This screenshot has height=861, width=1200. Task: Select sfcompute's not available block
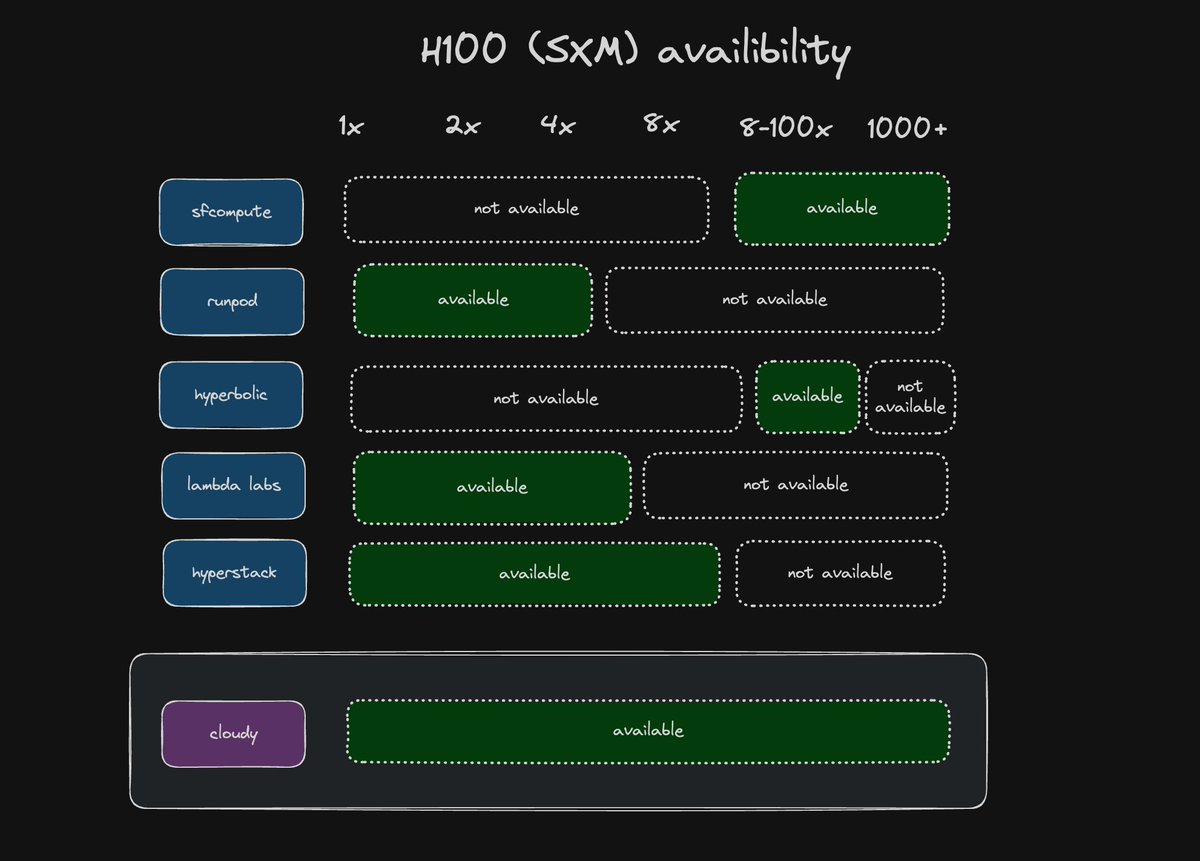pos(526,209)
